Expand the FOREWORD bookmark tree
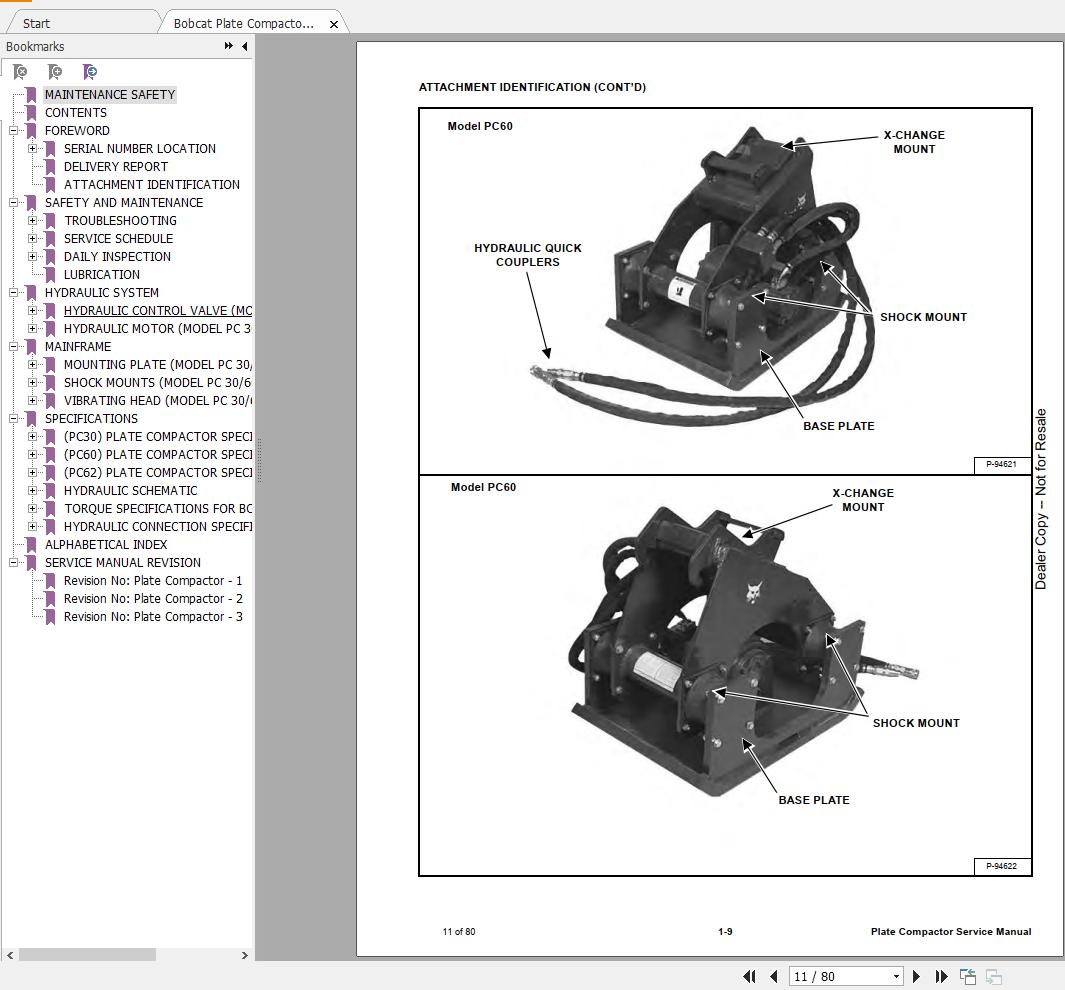This screenshot has height=990, width=1065. [13, 130]
